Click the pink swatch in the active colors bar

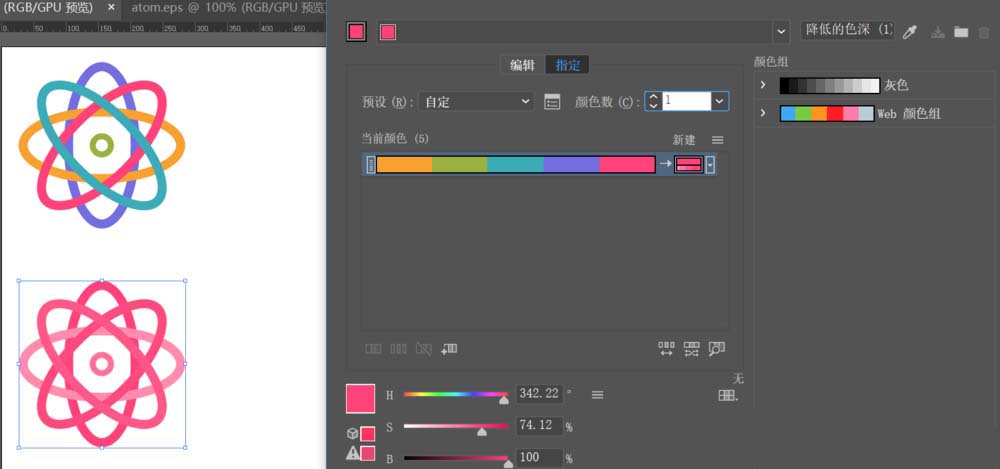click(x=388, y=32)
